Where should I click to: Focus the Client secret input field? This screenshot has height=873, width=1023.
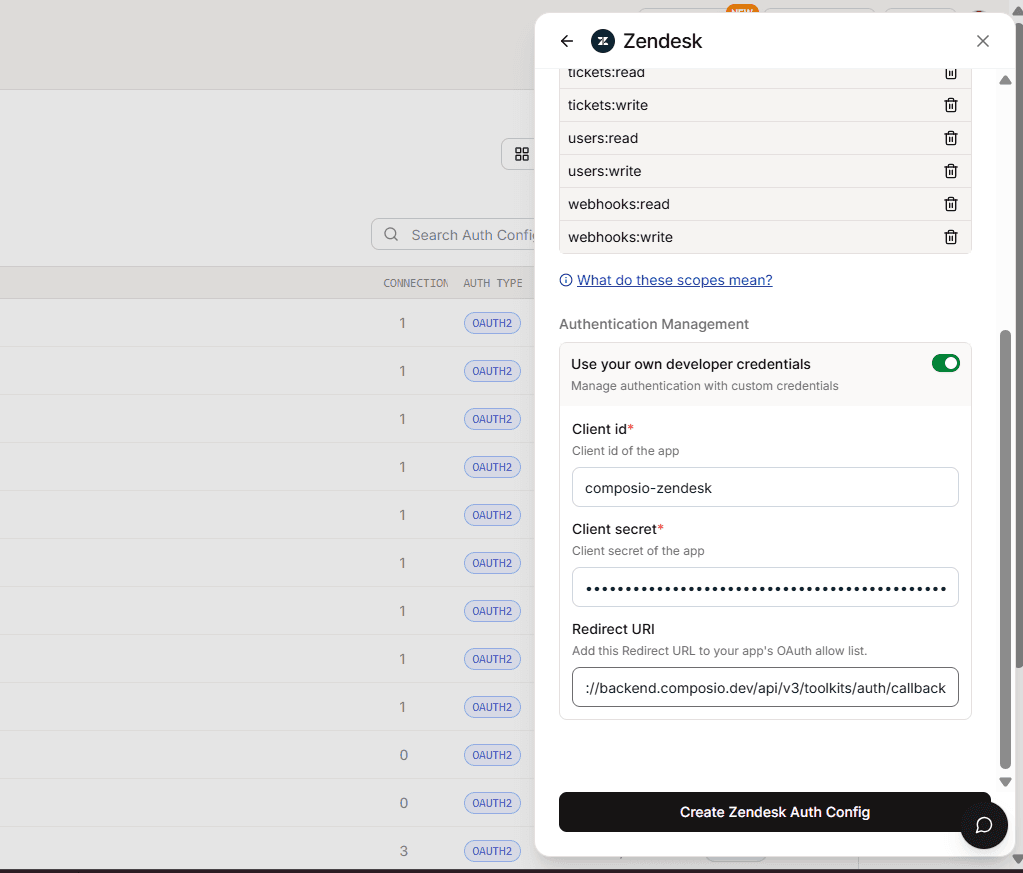(765, 587)
